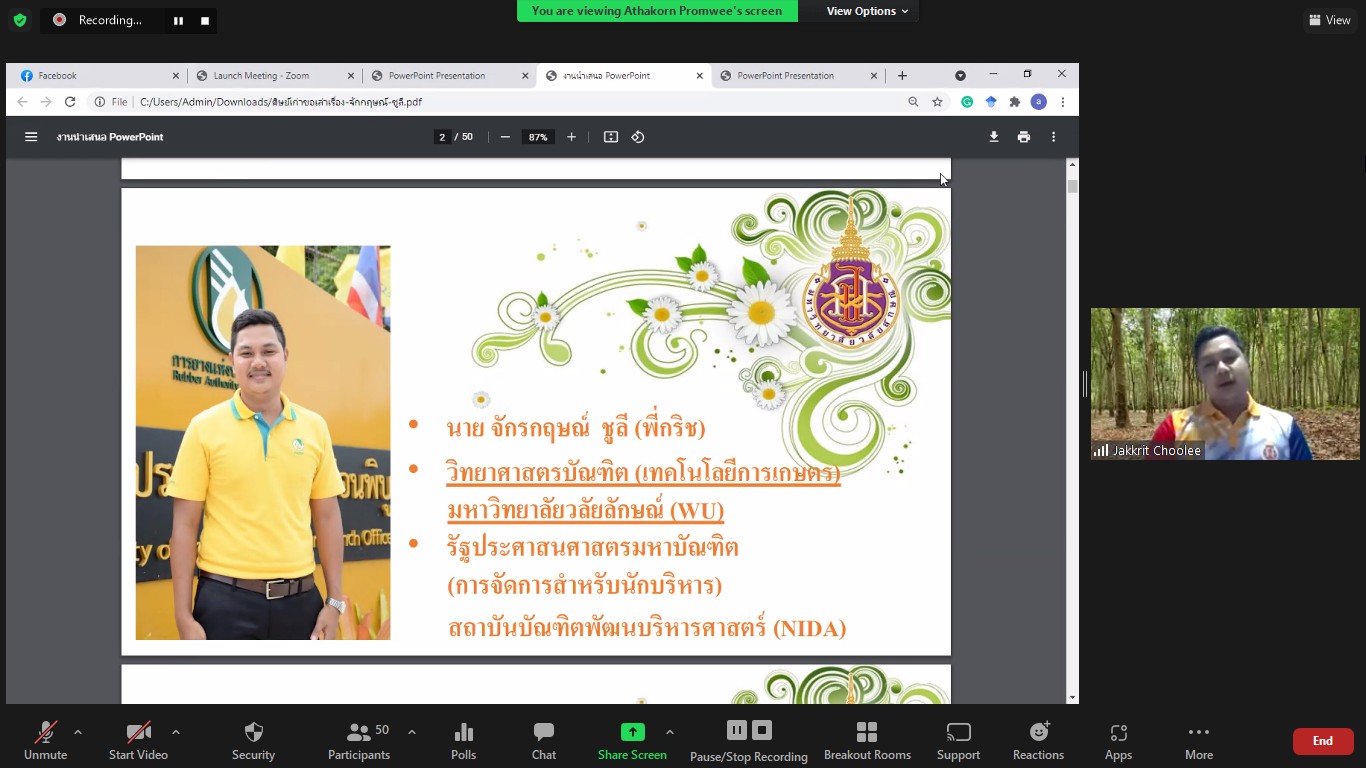Screen dimensions: 1366x768
Task: Open the Zoom Apps panel
Action: point(1118,741)
